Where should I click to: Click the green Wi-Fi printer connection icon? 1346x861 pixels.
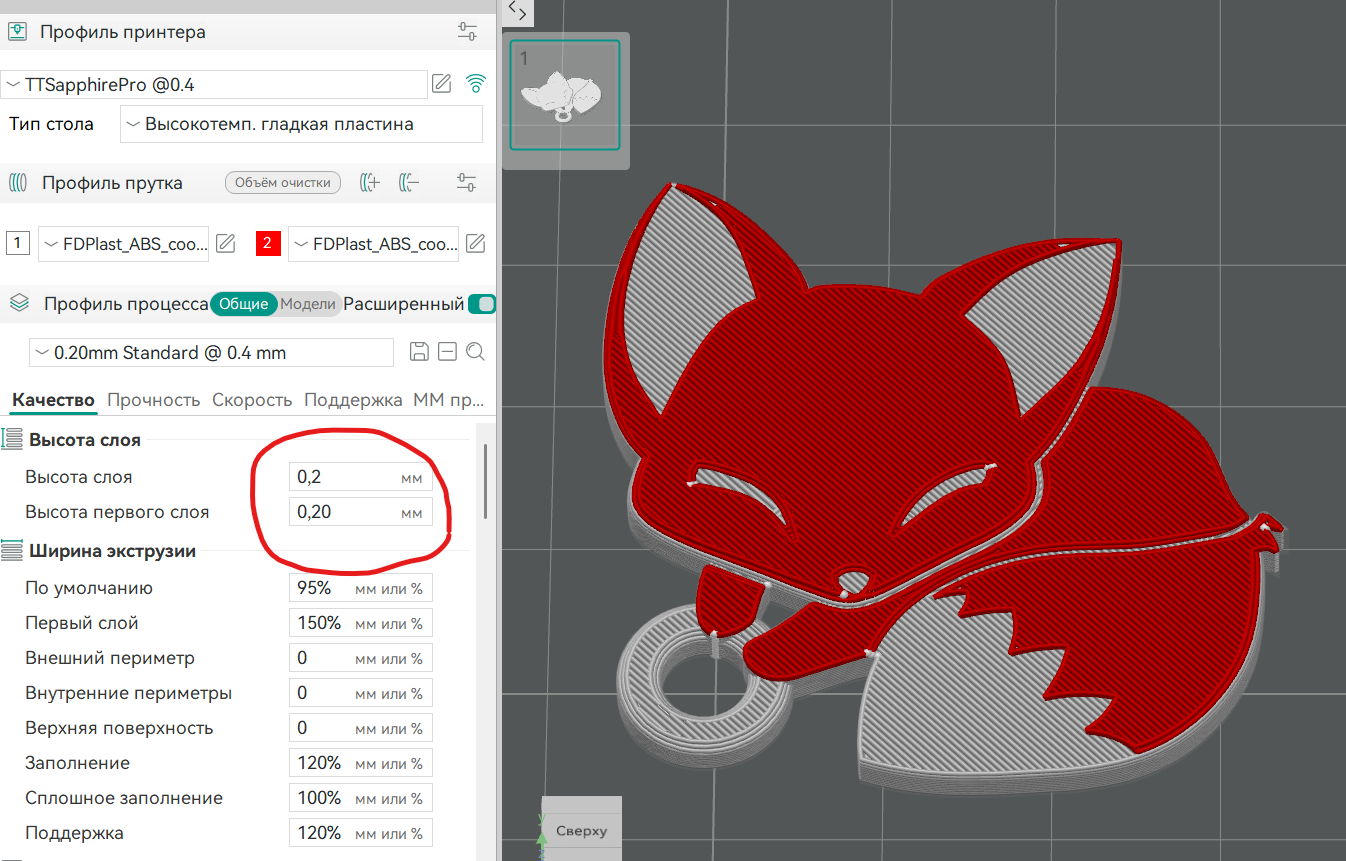pyautogui.click(x=477, y=84)
